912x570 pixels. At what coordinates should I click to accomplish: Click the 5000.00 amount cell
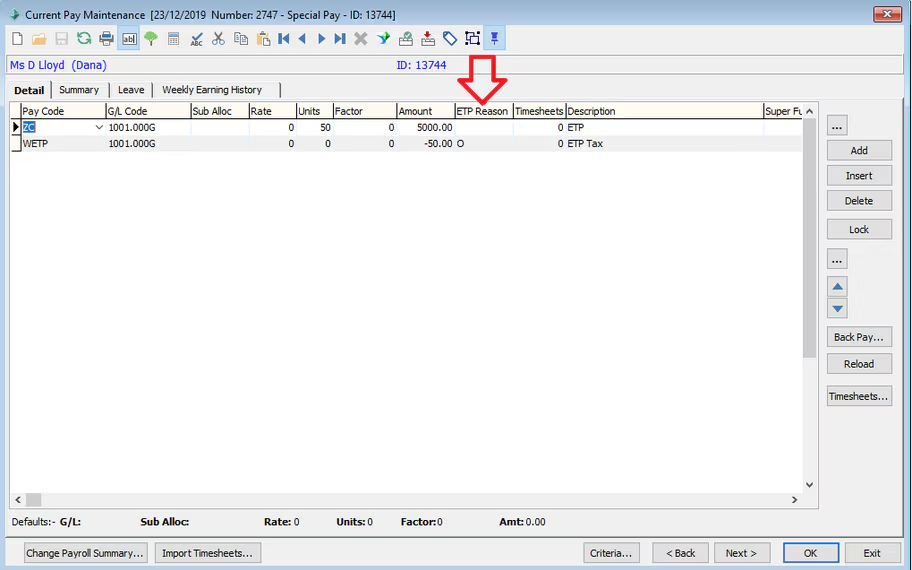tap(426, 127)
